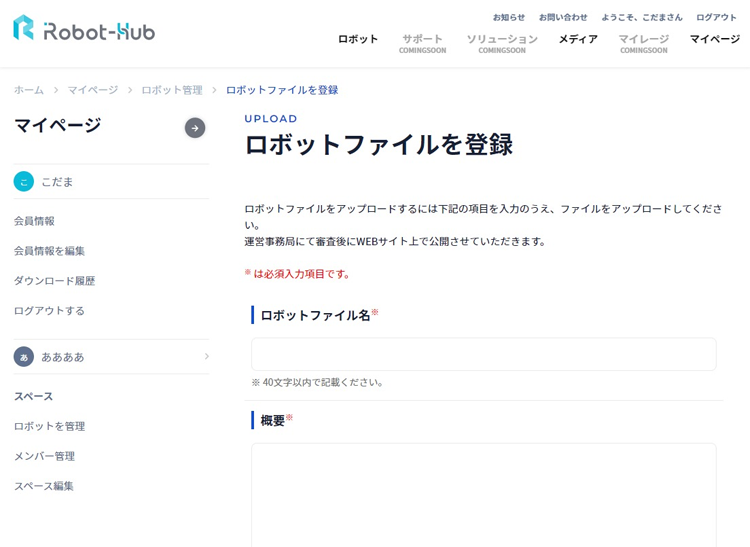The width and height of the screenshot is (750, 547).
Task: Go to マイページ breadcrumb
Action: click(93, 90)
